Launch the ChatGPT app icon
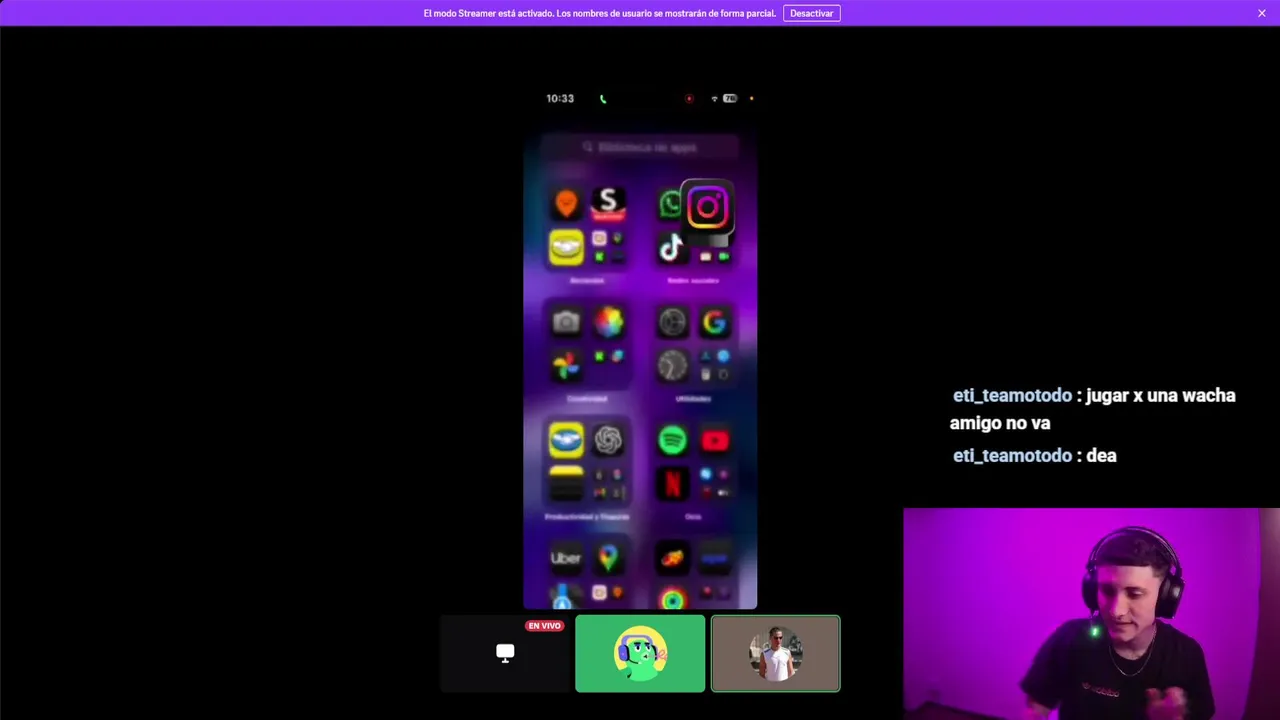The image size is (1280, 720). (x=608, y=440)
